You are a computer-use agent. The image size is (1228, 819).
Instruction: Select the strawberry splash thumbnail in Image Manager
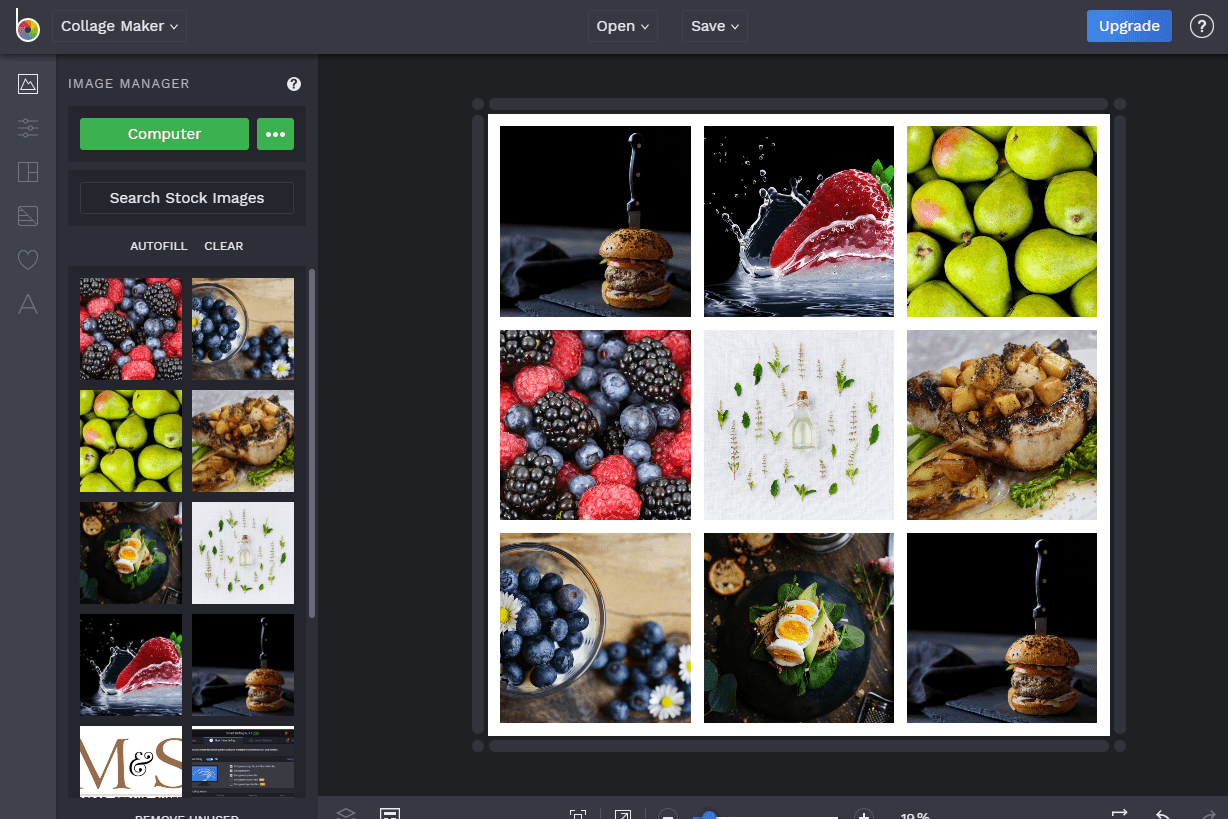coord(131,665)
